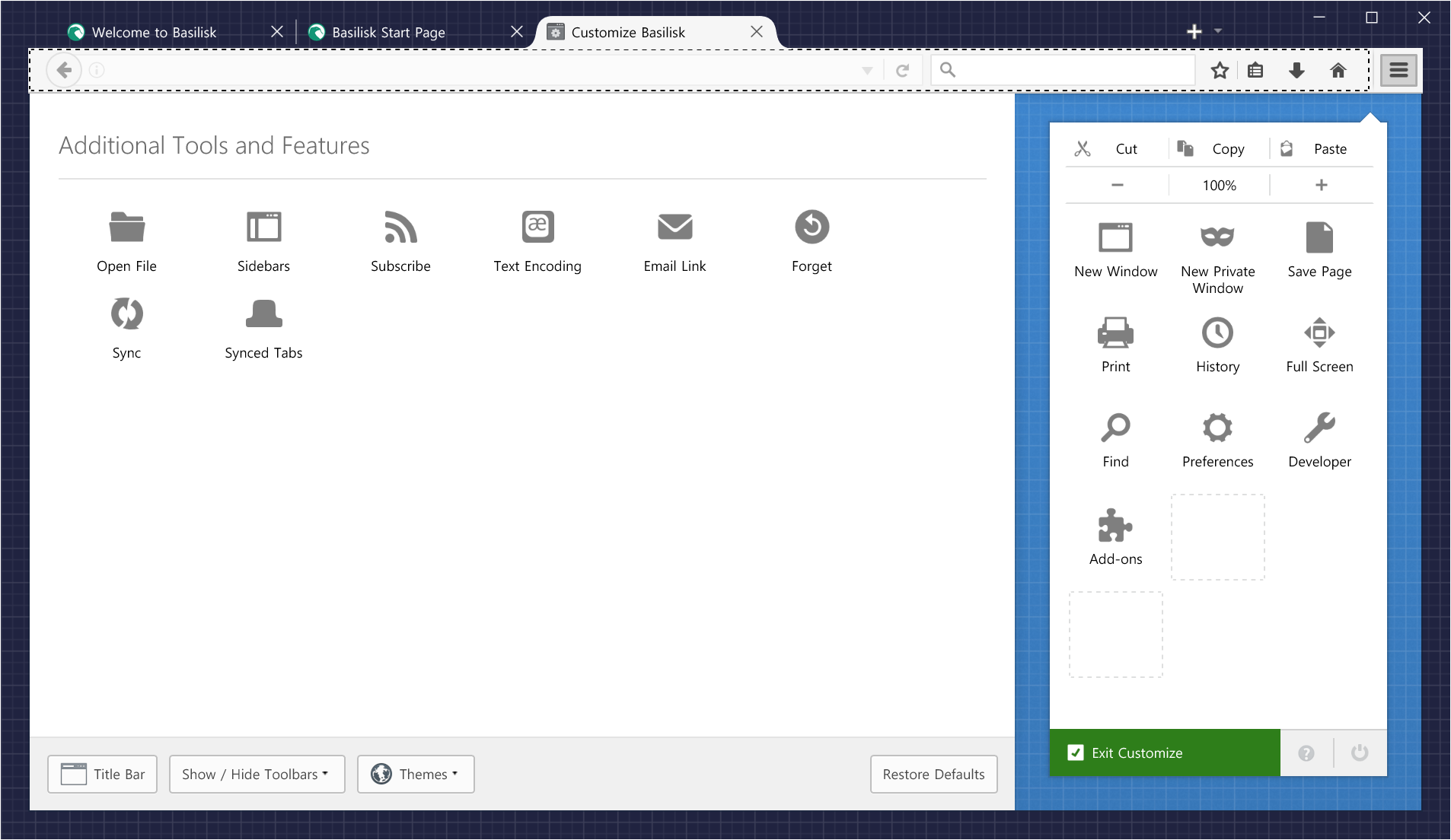Choose the Subscribe RSS feed icon
The width and height of the screenshot is (1451, 840).
click(x=400, y=227)
